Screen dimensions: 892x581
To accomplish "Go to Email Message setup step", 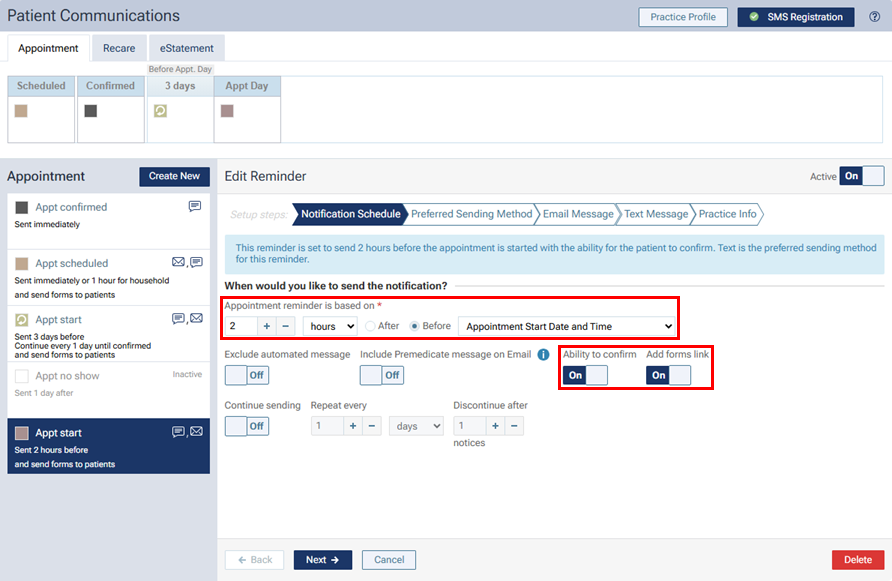I will [x=577, y=214].
